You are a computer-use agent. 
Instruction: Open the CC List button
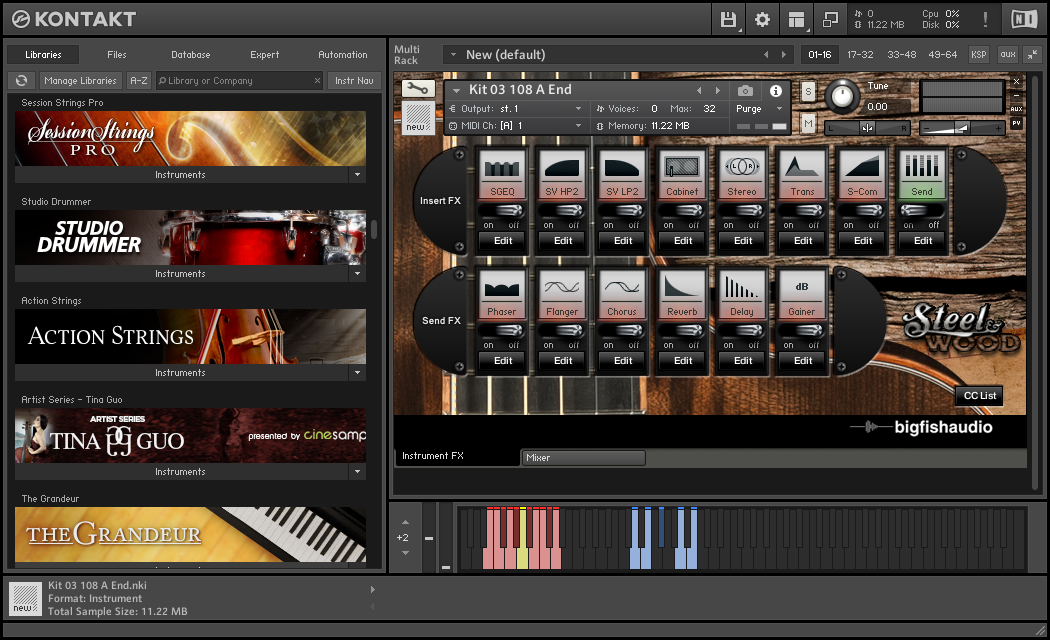click(979, 395)
